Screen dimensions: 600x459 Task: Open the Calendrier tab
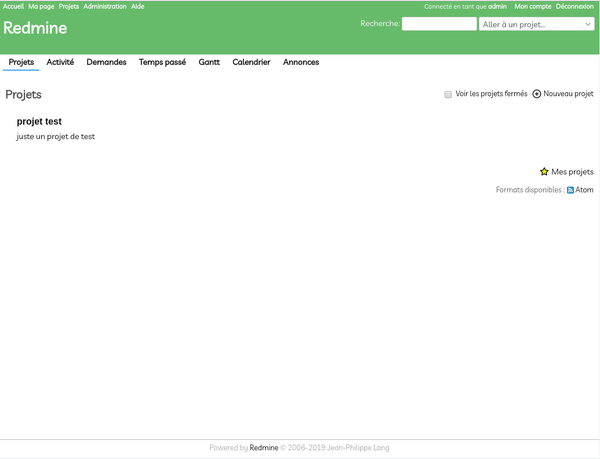(251, 62)
